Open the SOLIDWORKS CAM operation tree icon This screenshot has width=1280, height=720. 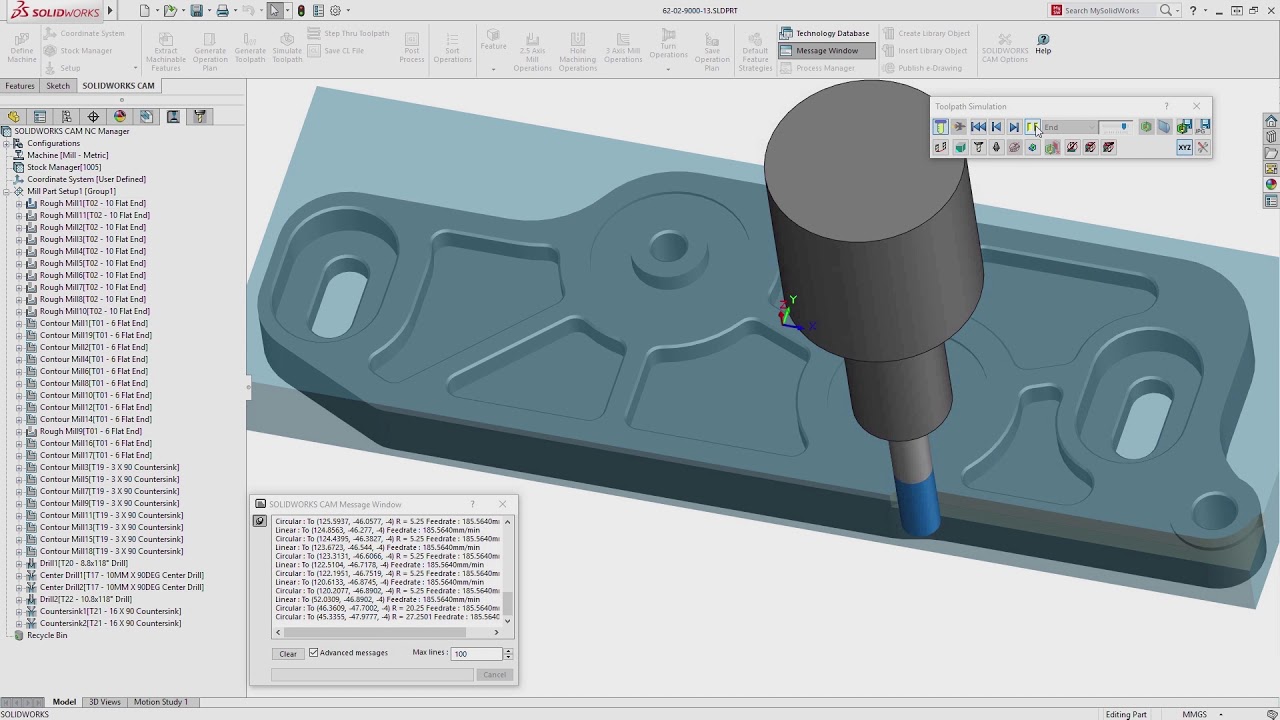pos(173,116)
